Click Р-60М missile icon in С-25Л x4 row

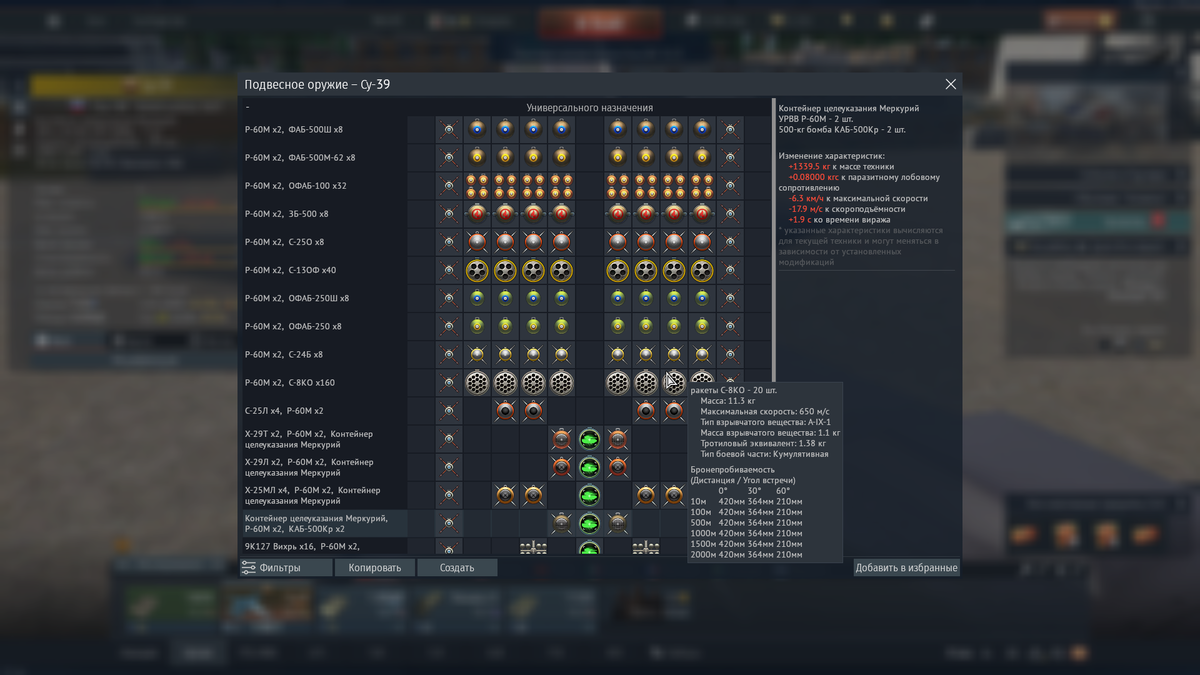[450, 410]
